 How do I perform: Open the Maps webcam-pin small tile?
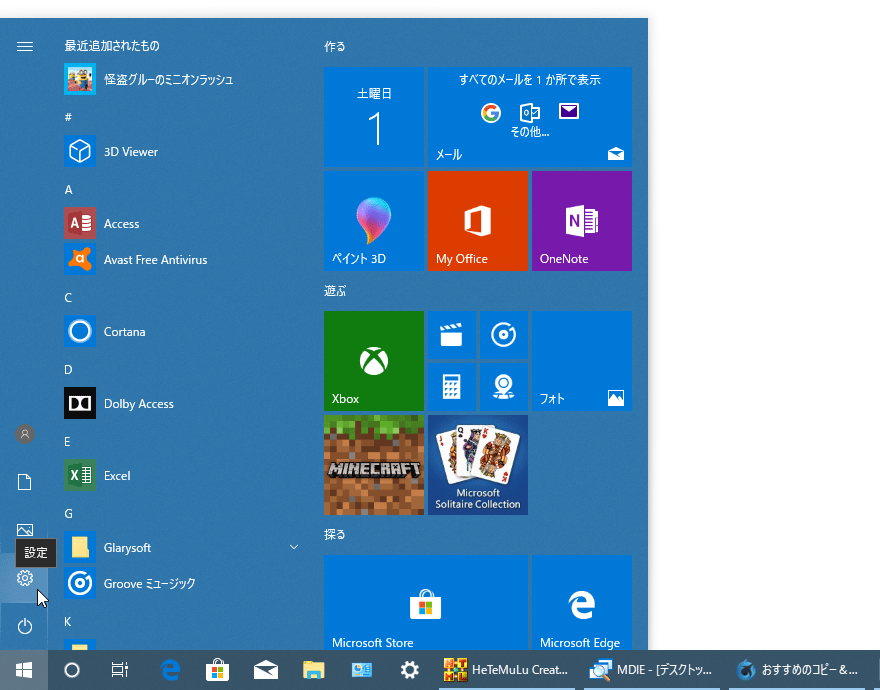[x=503, y=387]
